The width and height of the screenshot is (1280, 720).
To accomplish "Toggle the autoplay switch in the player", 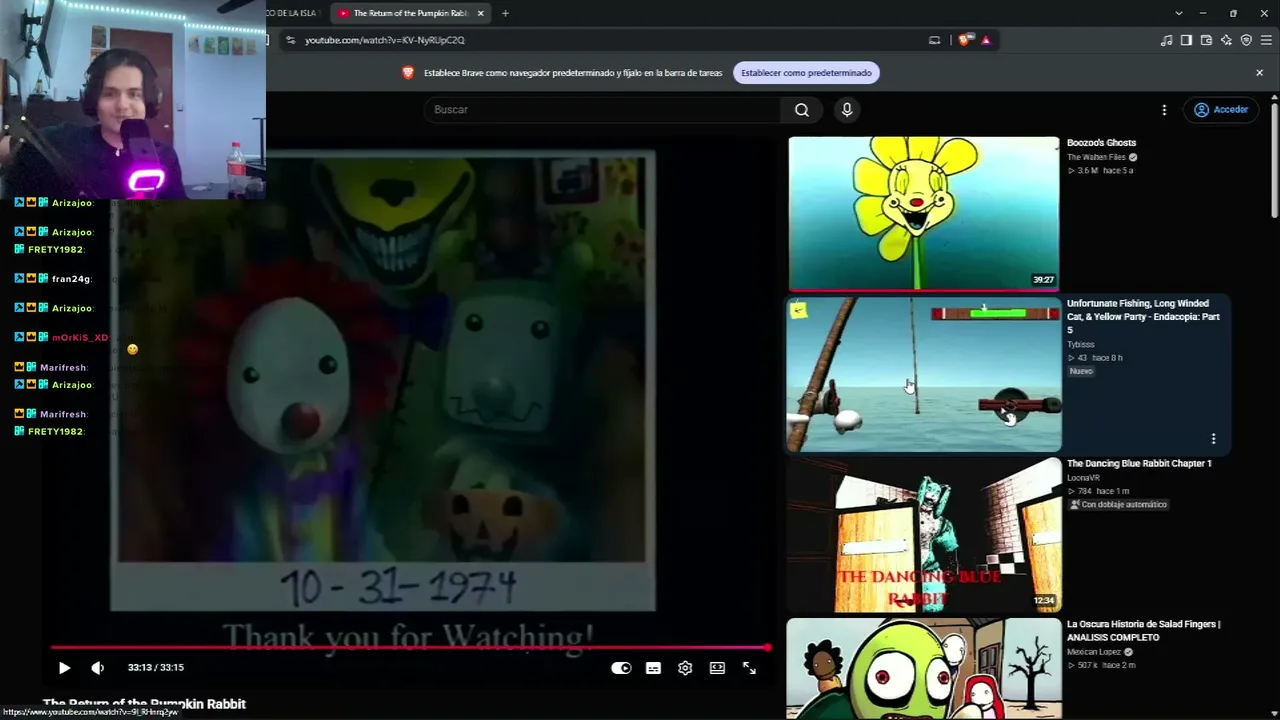I will point(621,668).
